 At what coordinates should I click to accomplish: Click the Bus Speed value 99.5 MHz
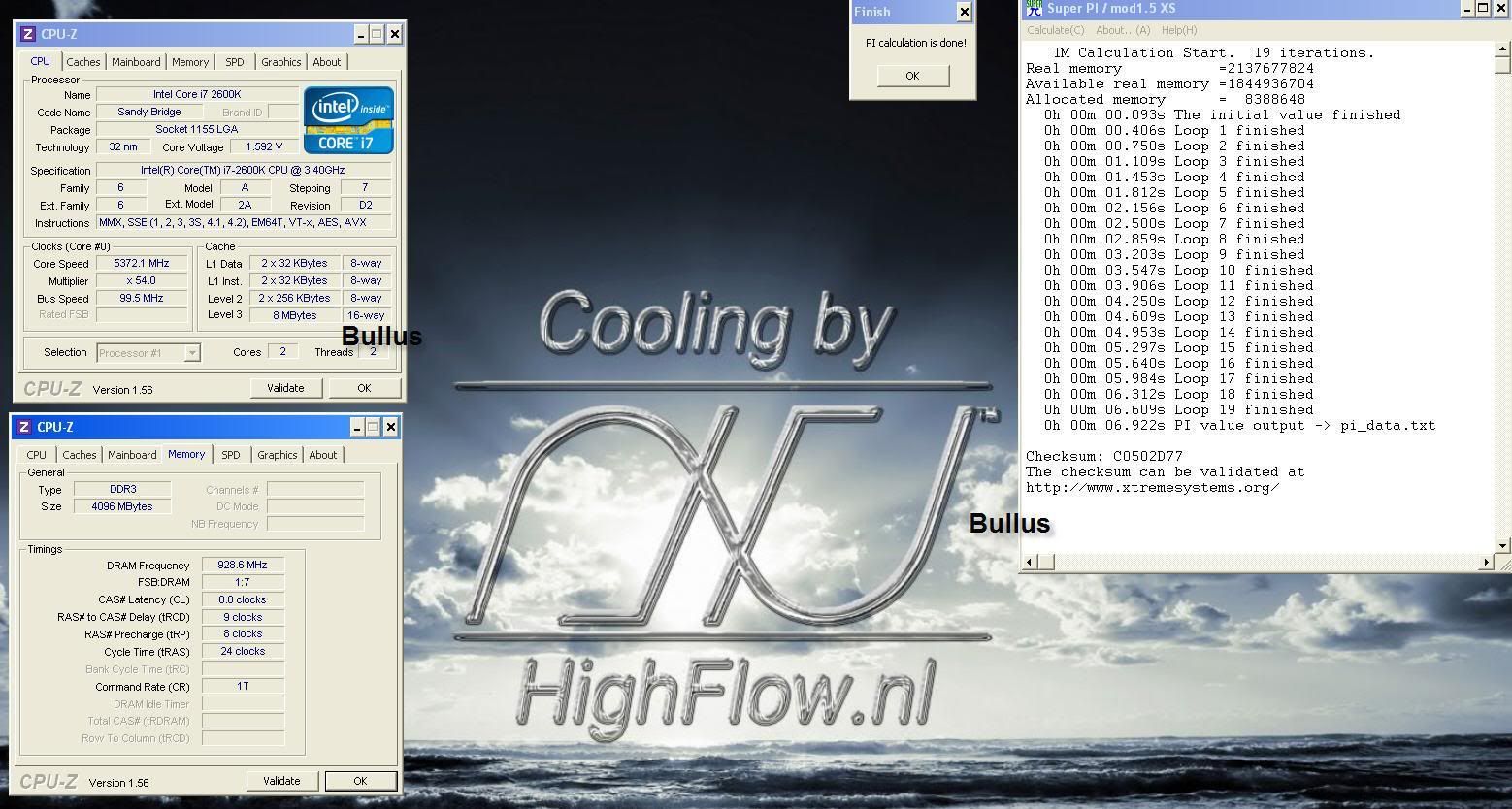click(142, 299)
